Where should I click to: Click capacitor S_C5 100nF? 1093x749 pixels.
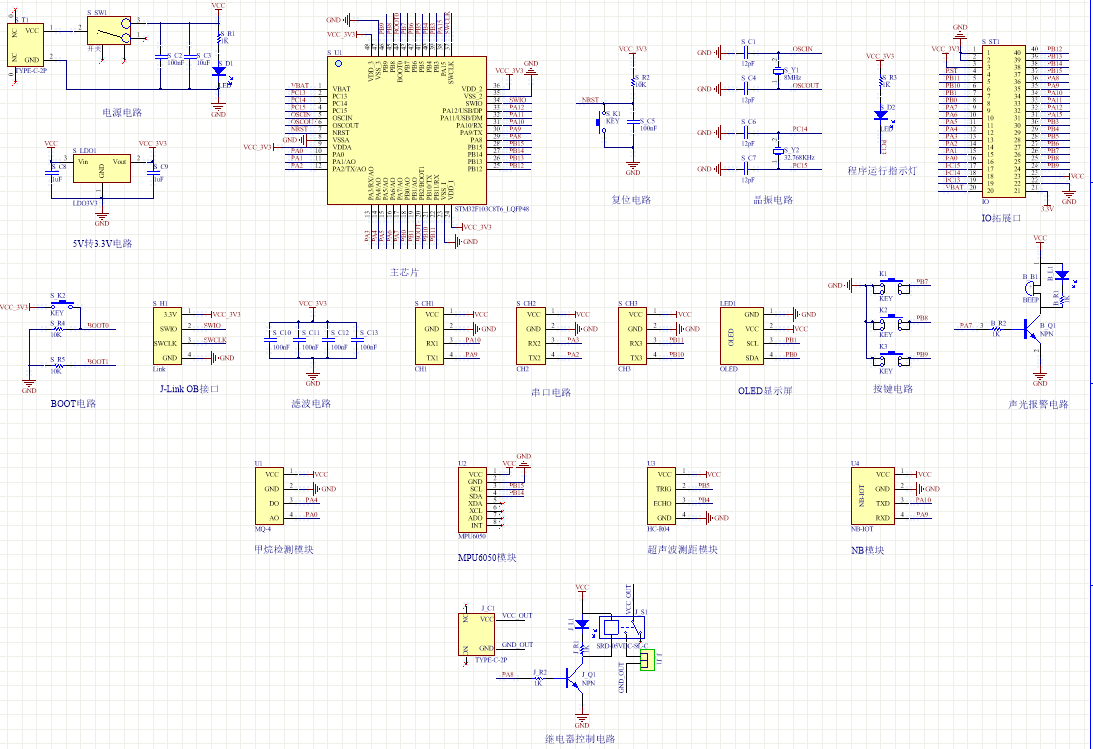pyautogui.click(x=633, y=123)
